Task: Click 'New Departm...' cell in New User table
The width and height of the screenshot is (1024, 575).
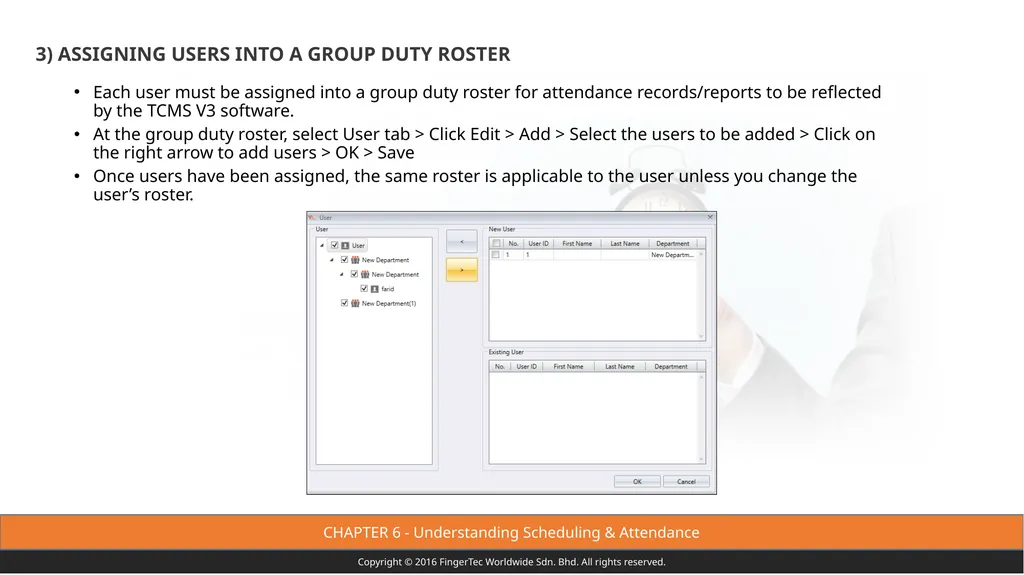Action: coord(672,255)
